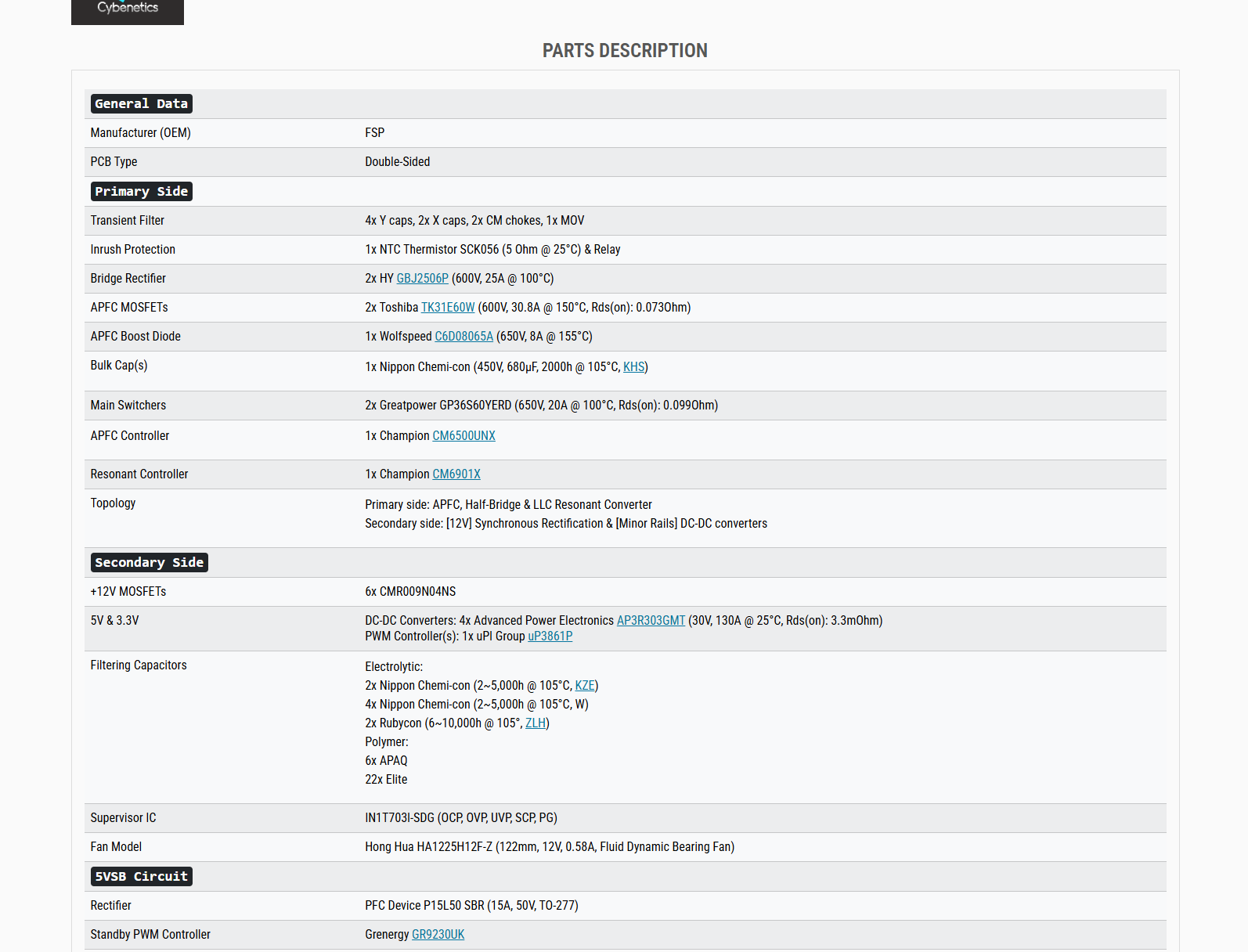Click the Rectifier row label

110,906
